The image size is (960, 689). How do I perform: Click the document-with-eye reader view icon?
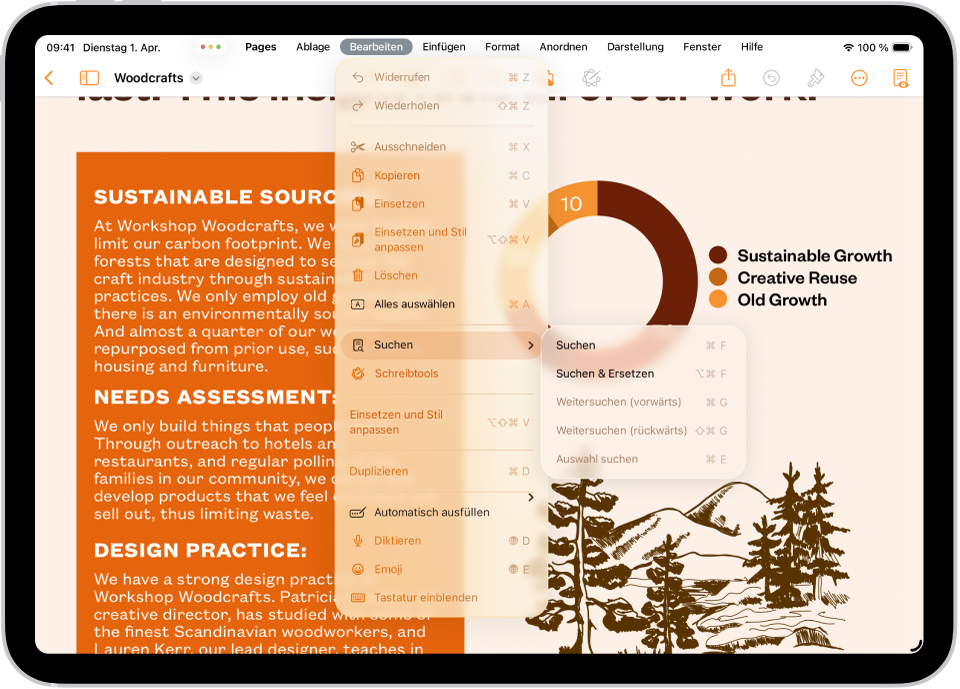[901, 77]
